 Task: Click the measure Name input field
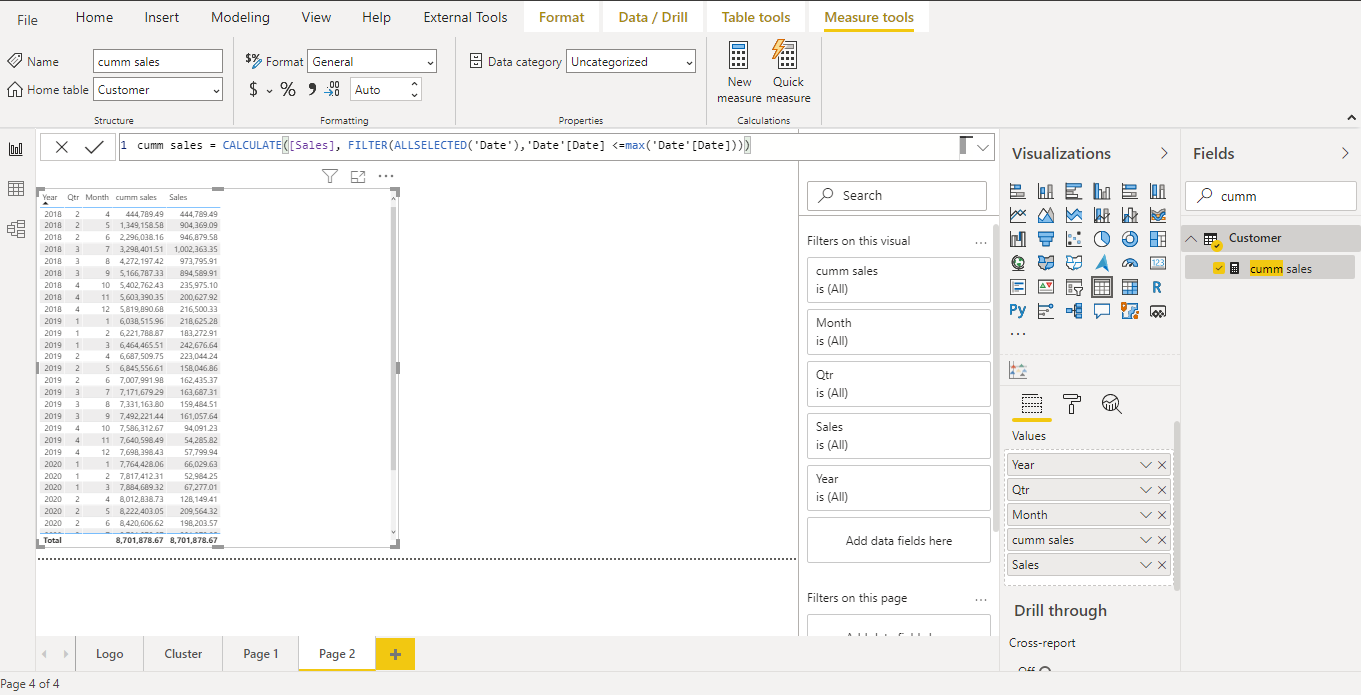158,62
